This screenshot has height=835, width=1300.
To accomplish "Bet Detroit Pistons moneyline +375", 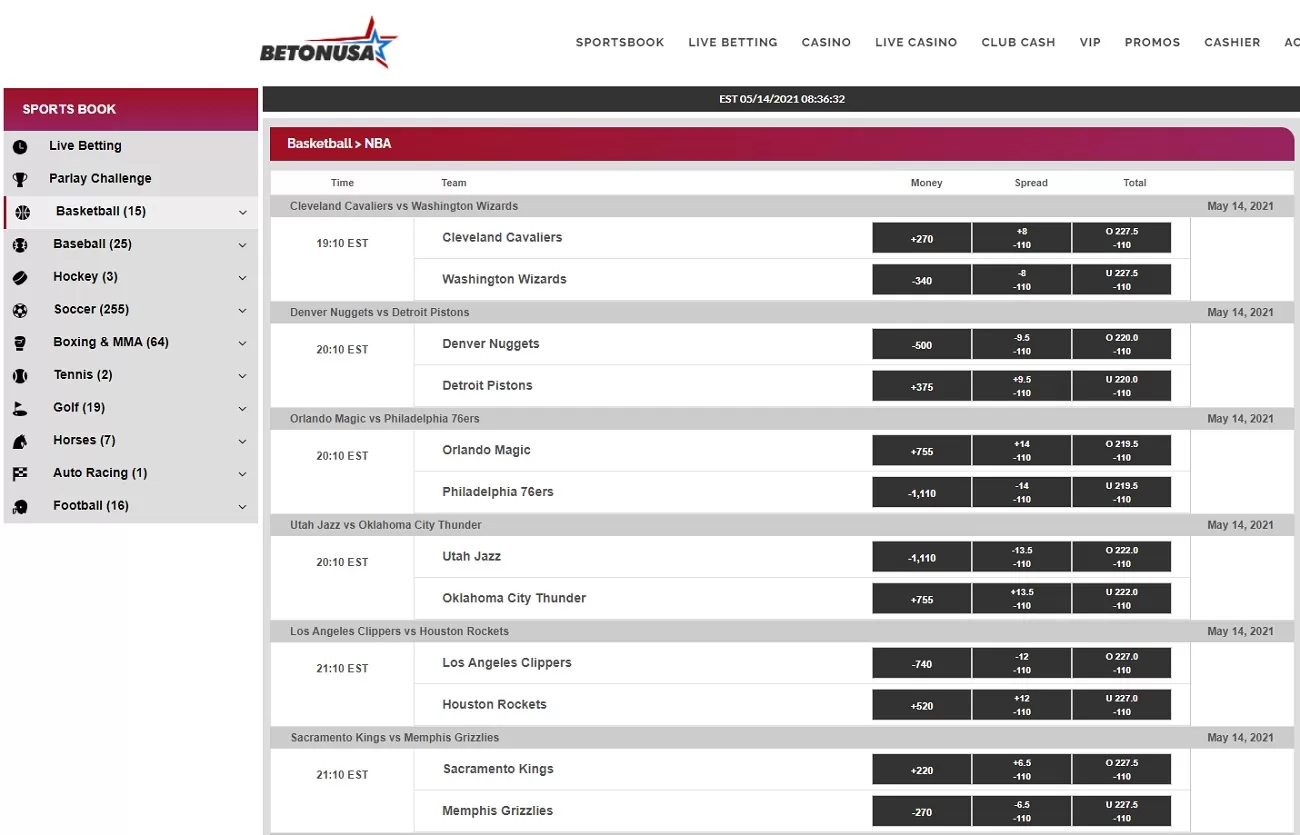I will [x=922, y=386].
